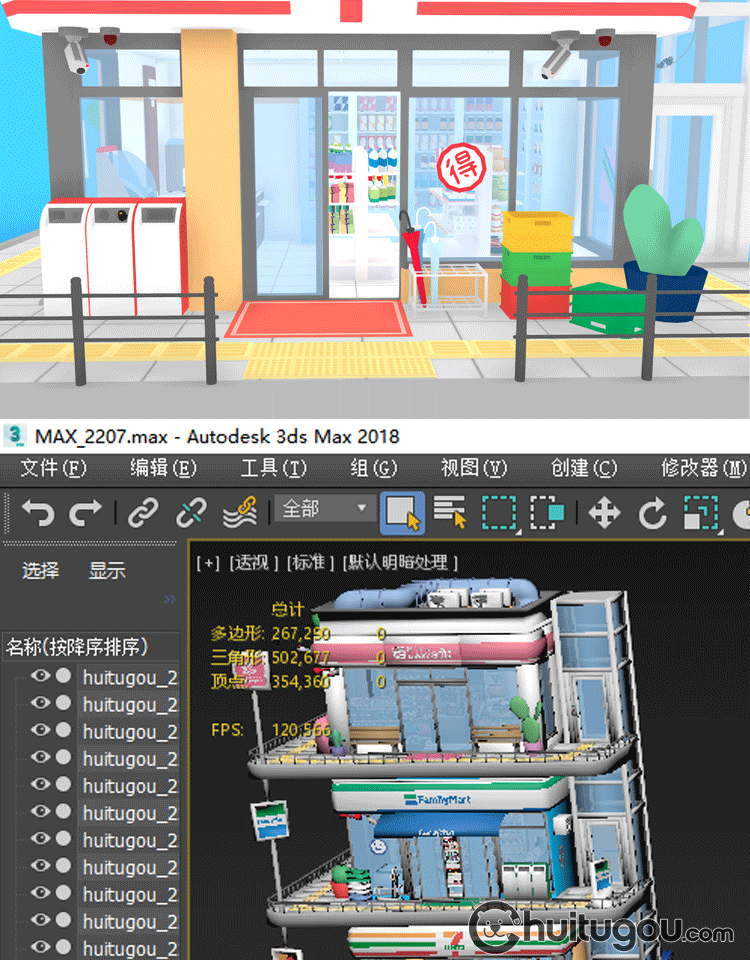
Task: Hide the first huitugou_2 object via eye
Action: 40,677
